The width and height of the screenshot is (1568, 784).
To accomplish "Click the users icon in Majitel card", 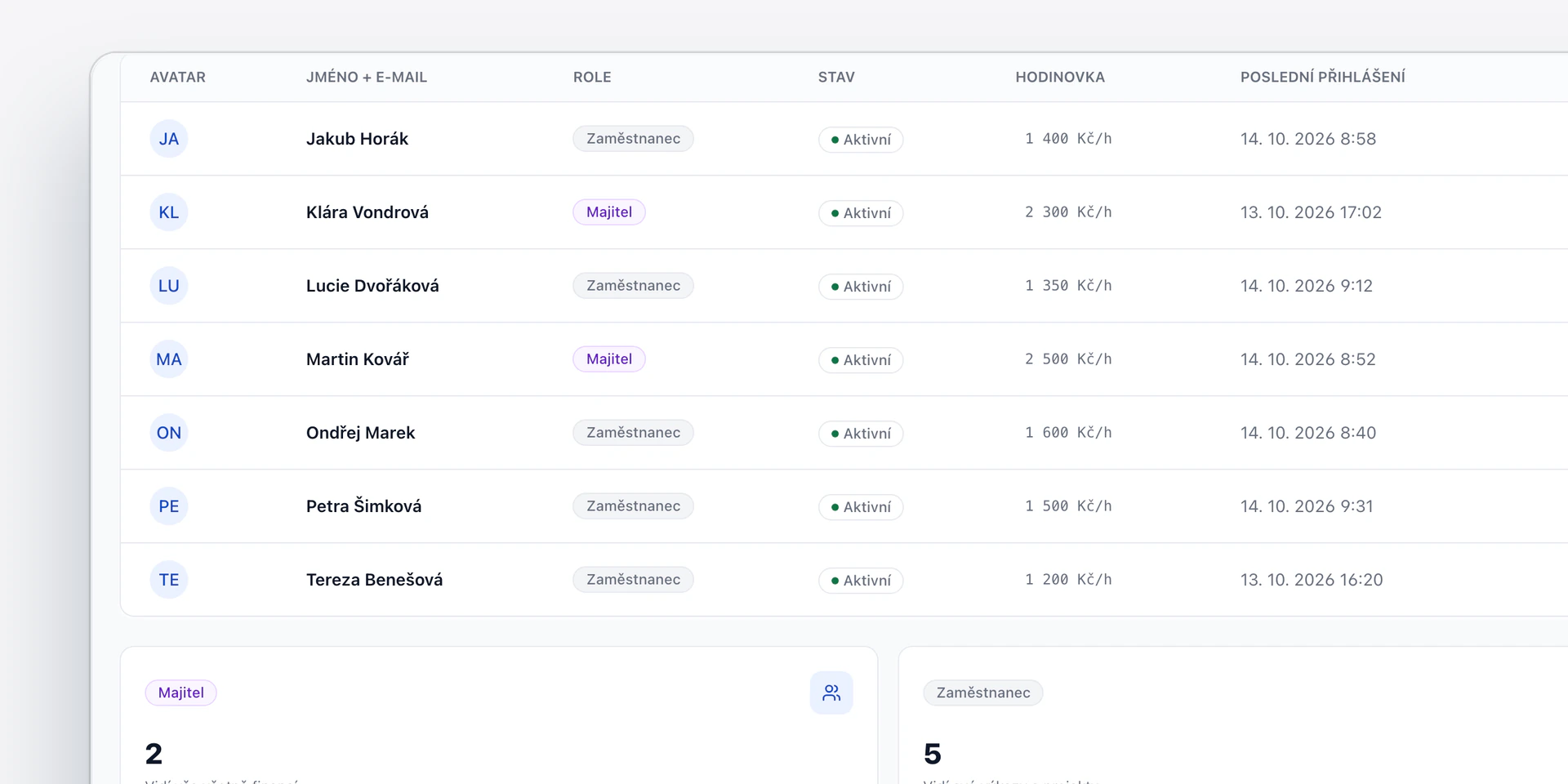I will [x=831, y=693].
